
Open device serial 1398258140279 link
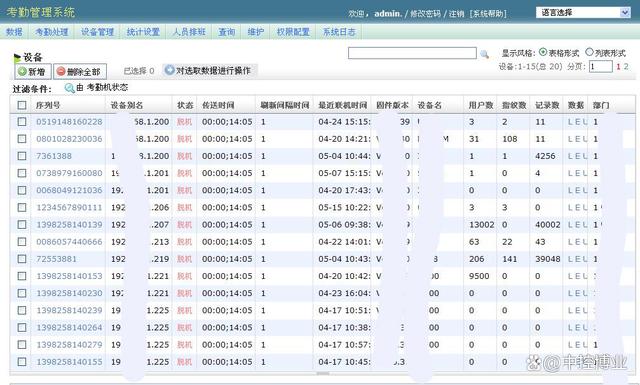(69, 345)
